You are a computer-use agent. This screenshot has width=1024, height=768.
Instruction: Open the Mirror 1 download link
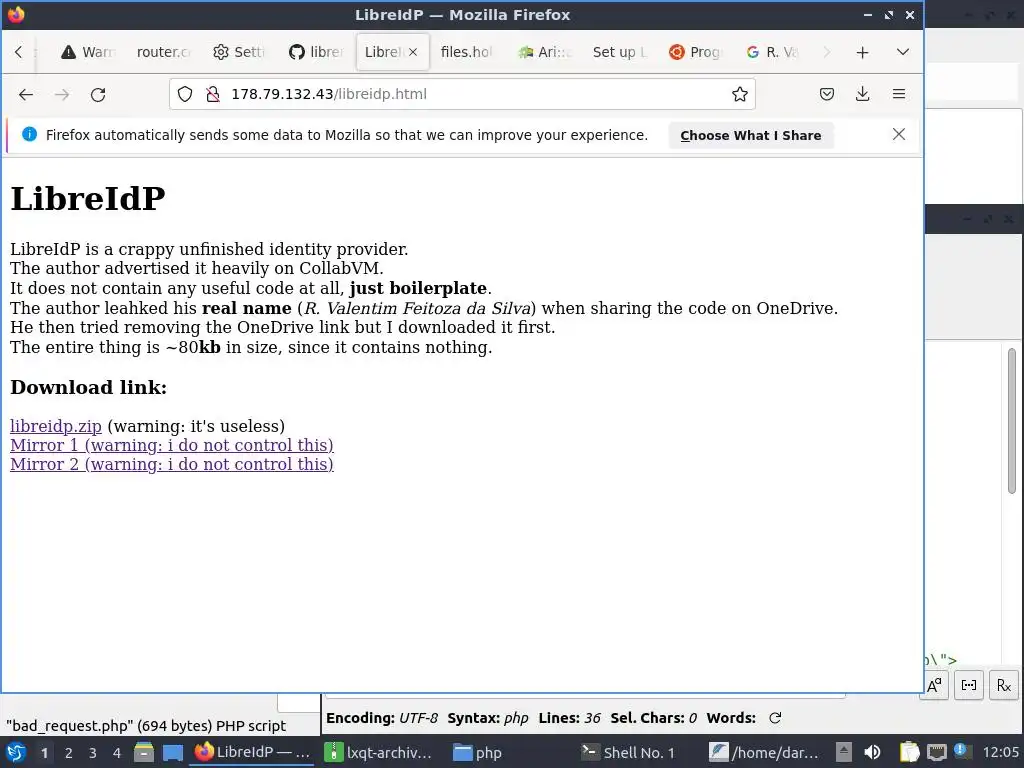(x=172, y=445)
